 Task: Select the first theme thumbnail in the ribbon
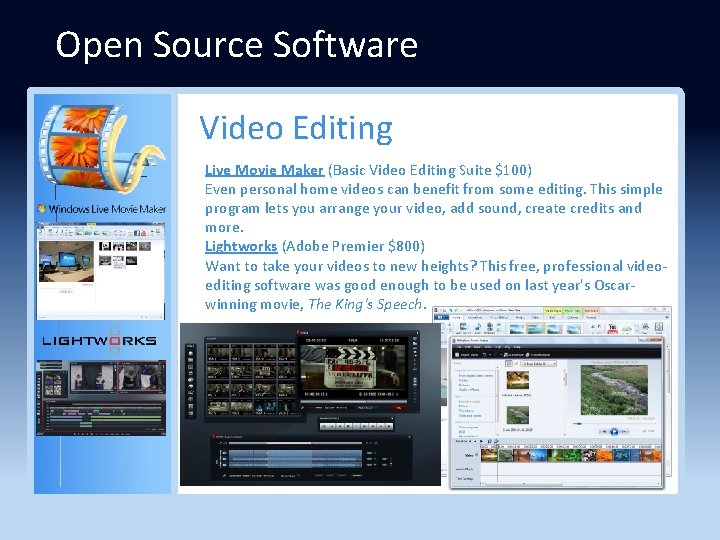[517, 329]
